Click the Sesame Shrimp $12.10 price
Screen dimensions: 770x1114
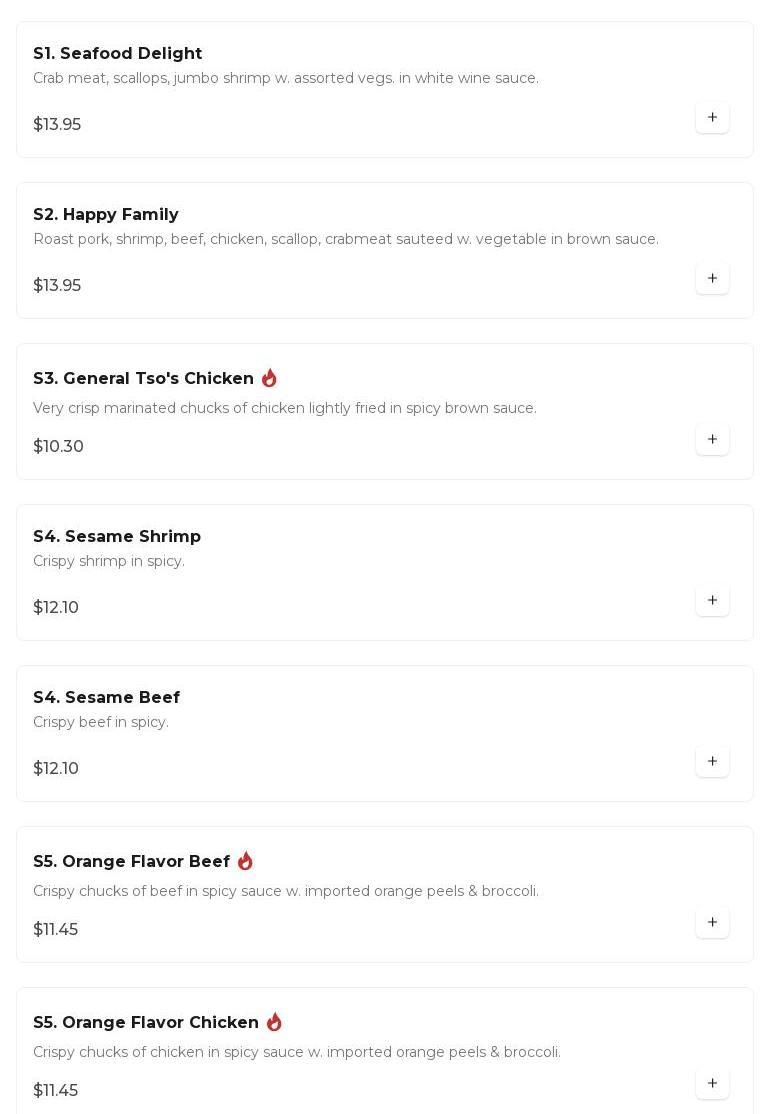[56, 607]
